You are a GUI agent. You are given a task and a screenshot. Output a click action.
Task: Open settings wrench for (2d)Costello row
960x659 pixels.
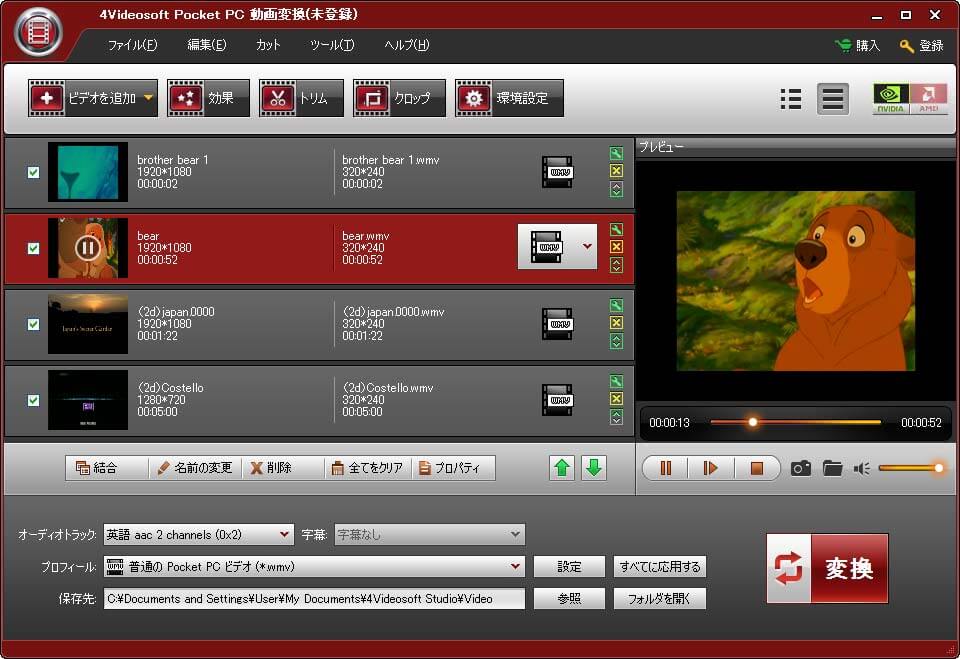point(617,381)
